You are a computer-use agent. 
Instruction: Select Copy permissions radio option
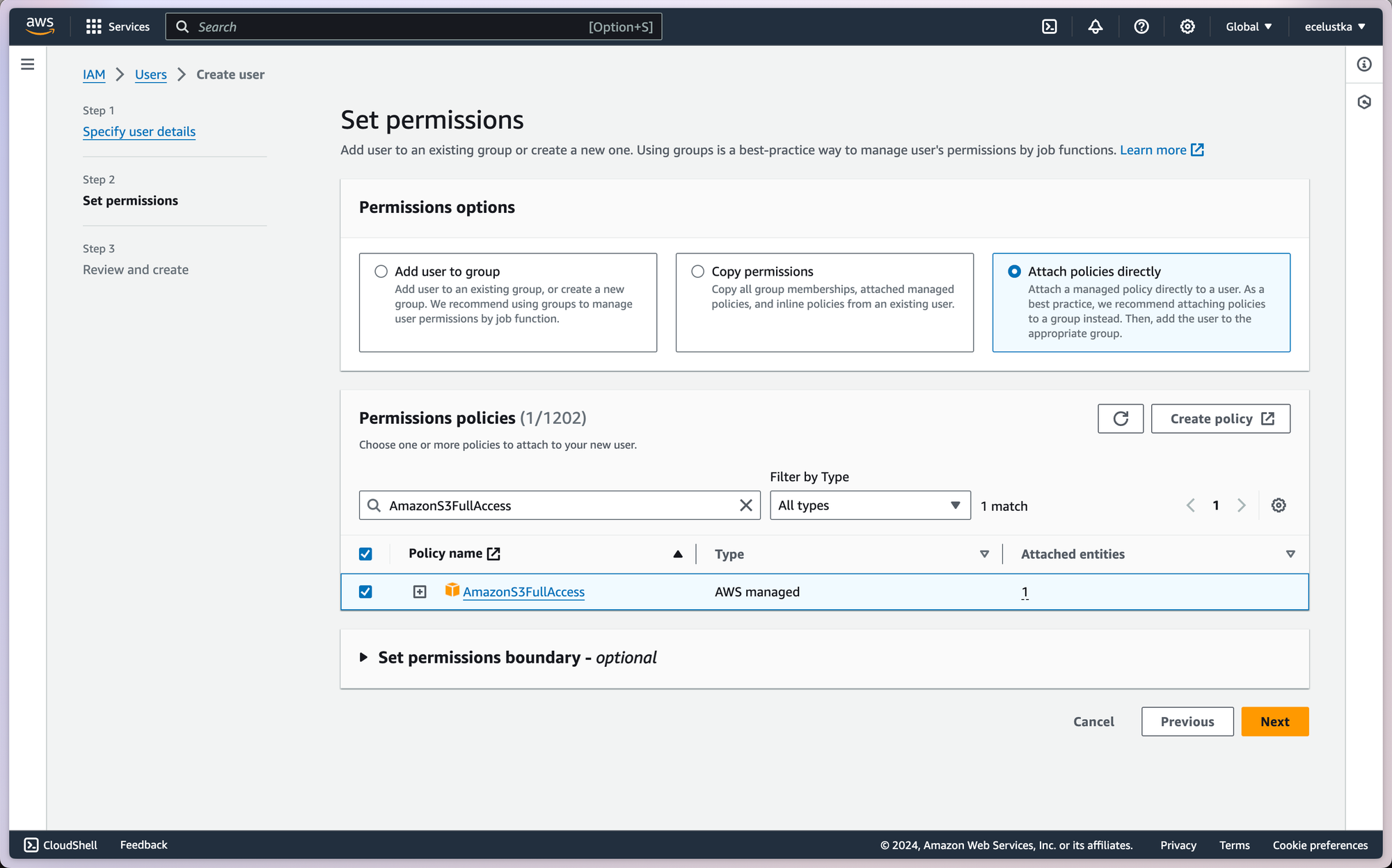click(697, 271)
